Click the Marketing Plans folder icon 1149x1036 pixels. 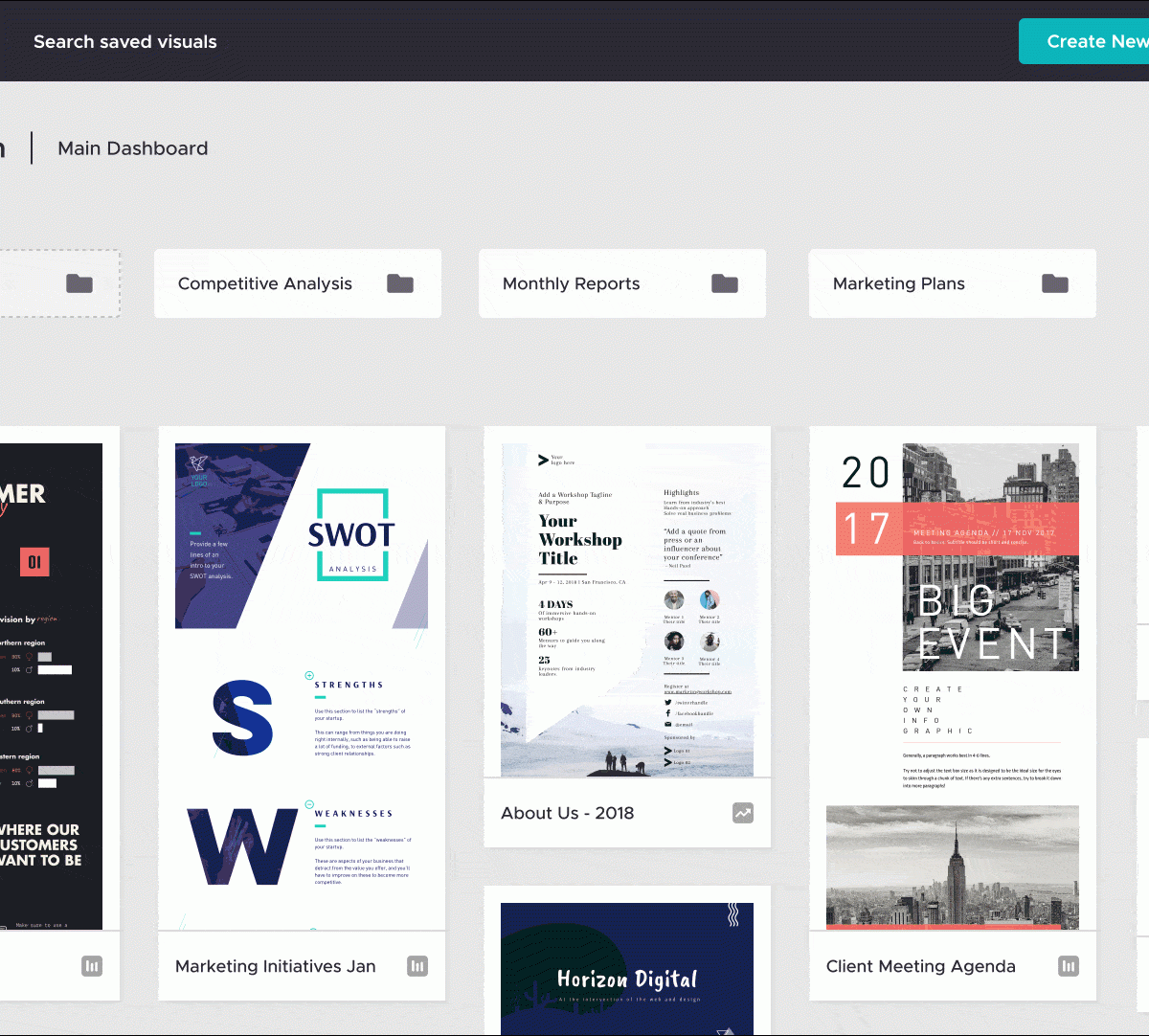[x=1054, y=283]
